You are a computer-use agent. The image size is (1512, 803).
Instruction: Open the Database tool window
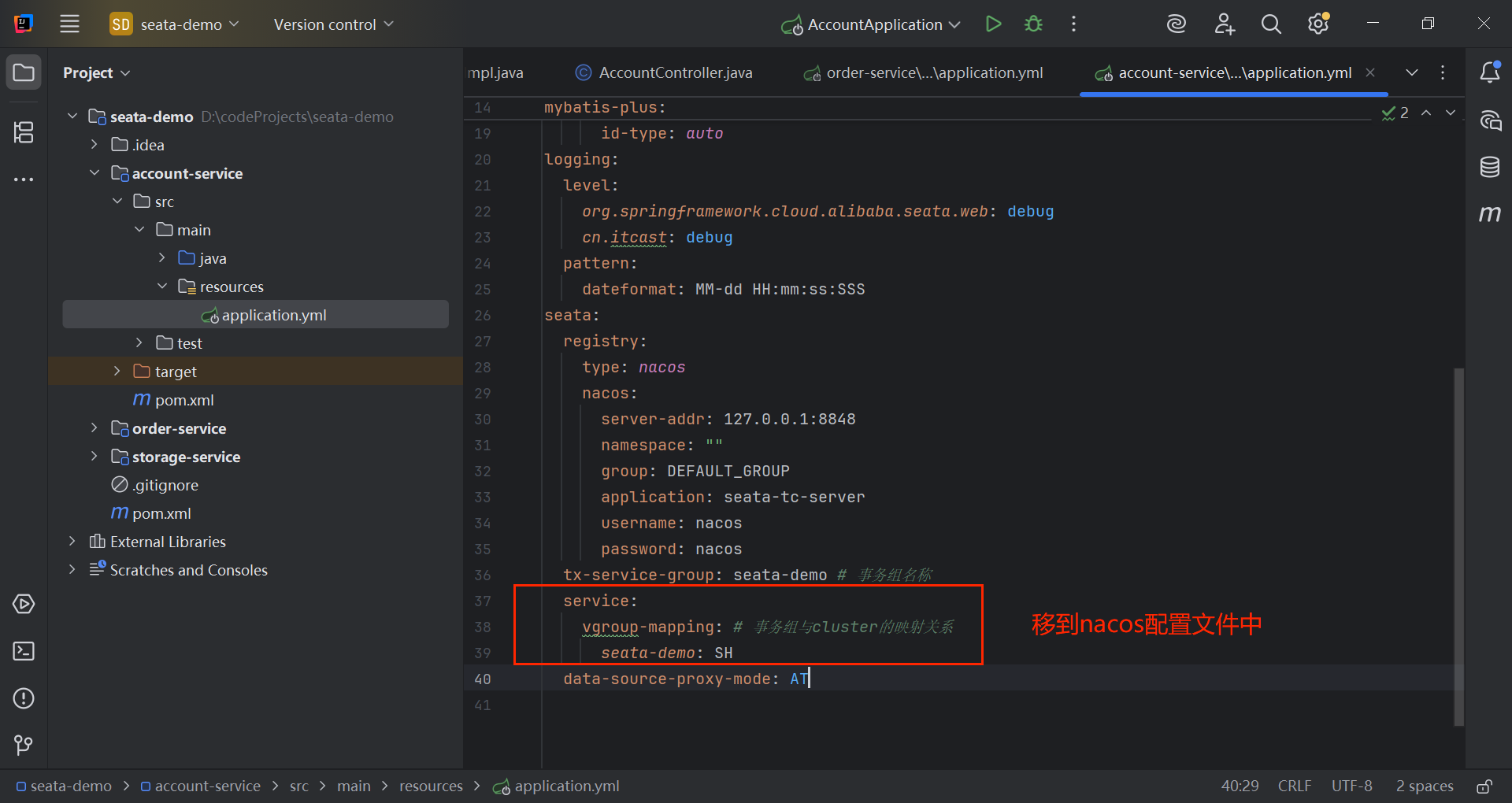1490,167
